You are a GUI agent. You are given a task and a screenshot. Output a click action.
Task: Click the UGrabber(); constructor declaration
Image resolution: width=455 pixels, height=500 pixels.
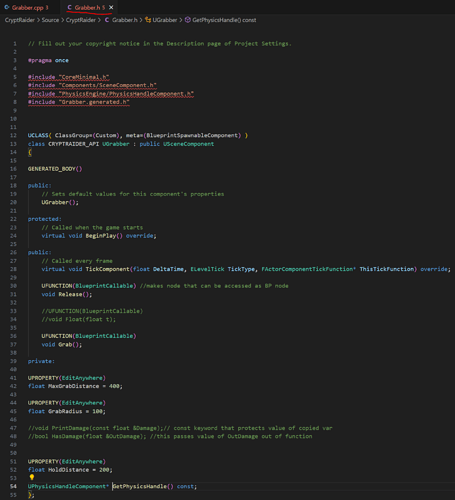[60, 202]
